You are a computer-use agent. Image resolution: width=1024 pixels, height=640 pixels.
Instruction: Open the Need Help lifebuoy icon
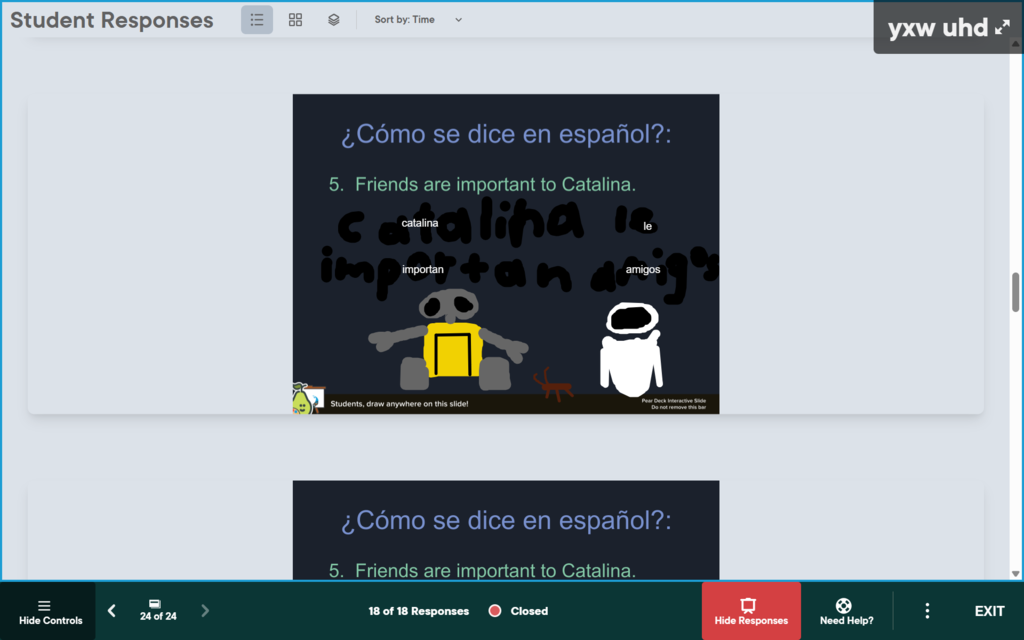[844, 605]
